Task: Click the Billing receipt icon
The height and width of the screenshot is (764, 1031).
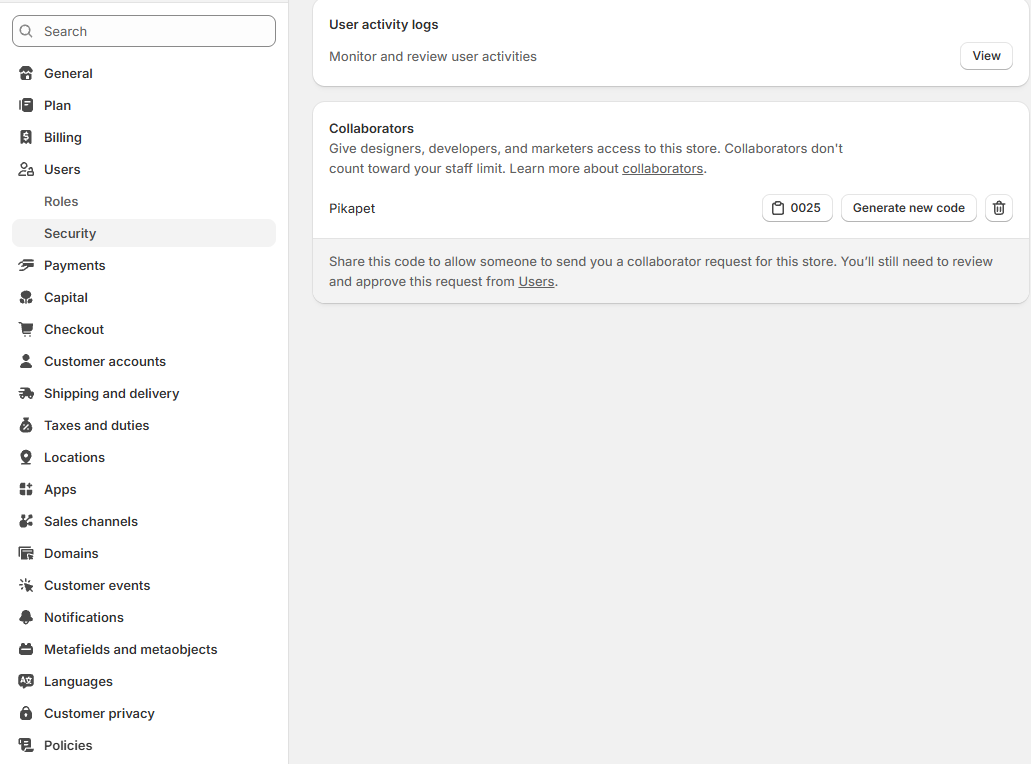Action: click(26, 137)
